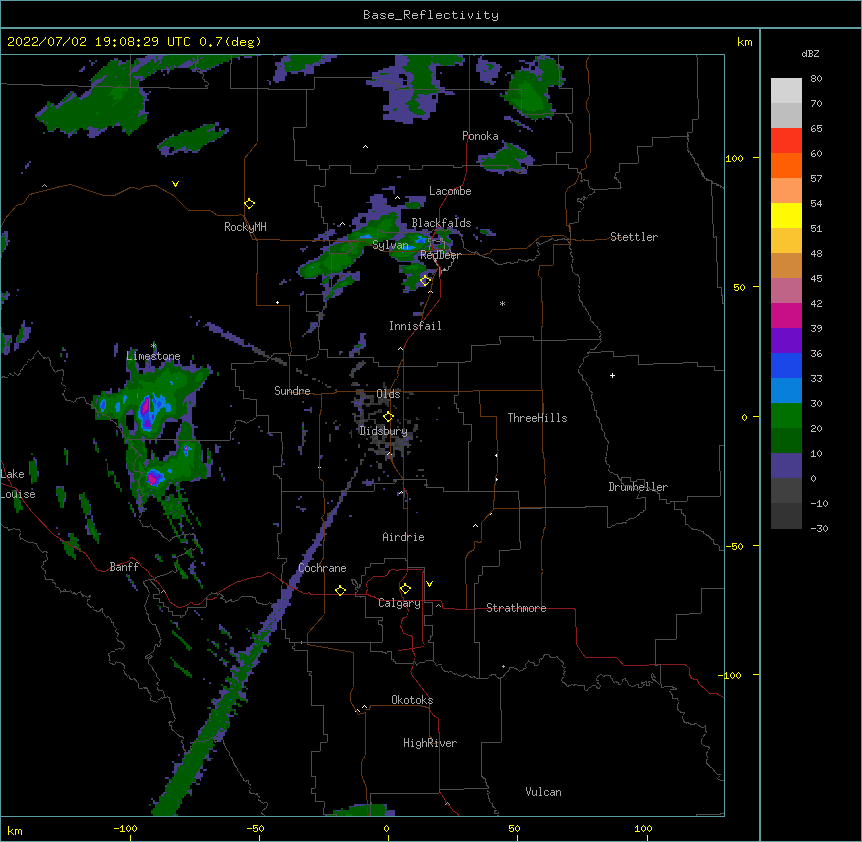The image size is (862, 842).
Task: Select the purple-blue 10 dBZ legend color
Action: pyautogui.click(x=786, y=466)
